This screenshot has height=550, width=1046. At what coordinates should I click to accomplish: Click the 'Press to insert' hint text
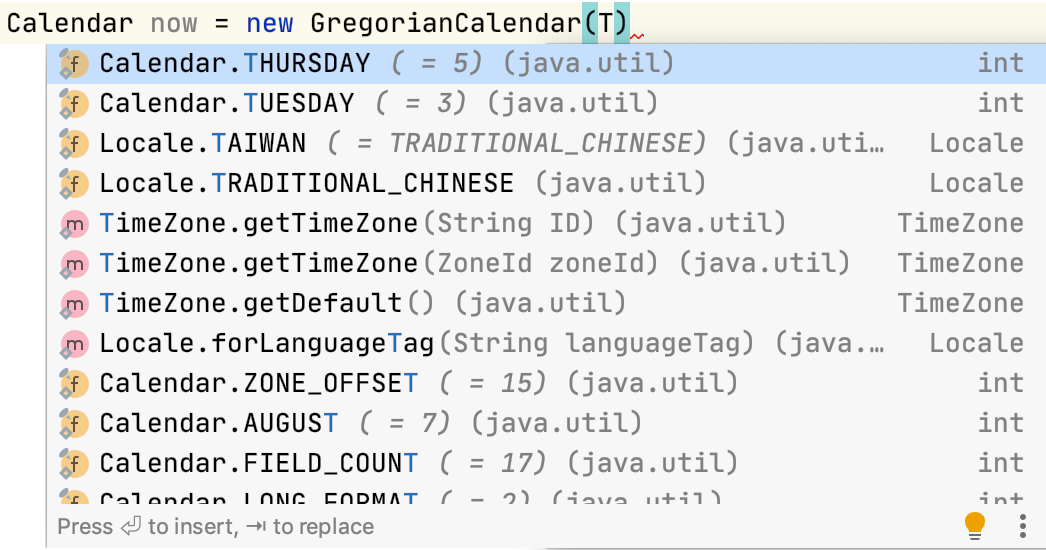[x=215, y=527]
